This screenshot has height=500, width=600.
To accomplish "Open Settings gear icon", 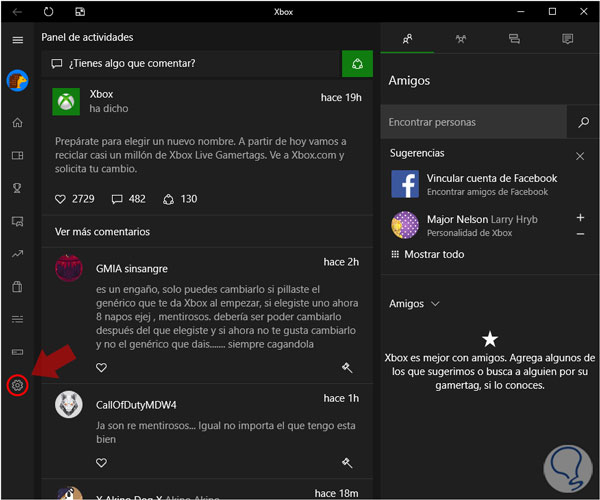I will tap(17, 385).
